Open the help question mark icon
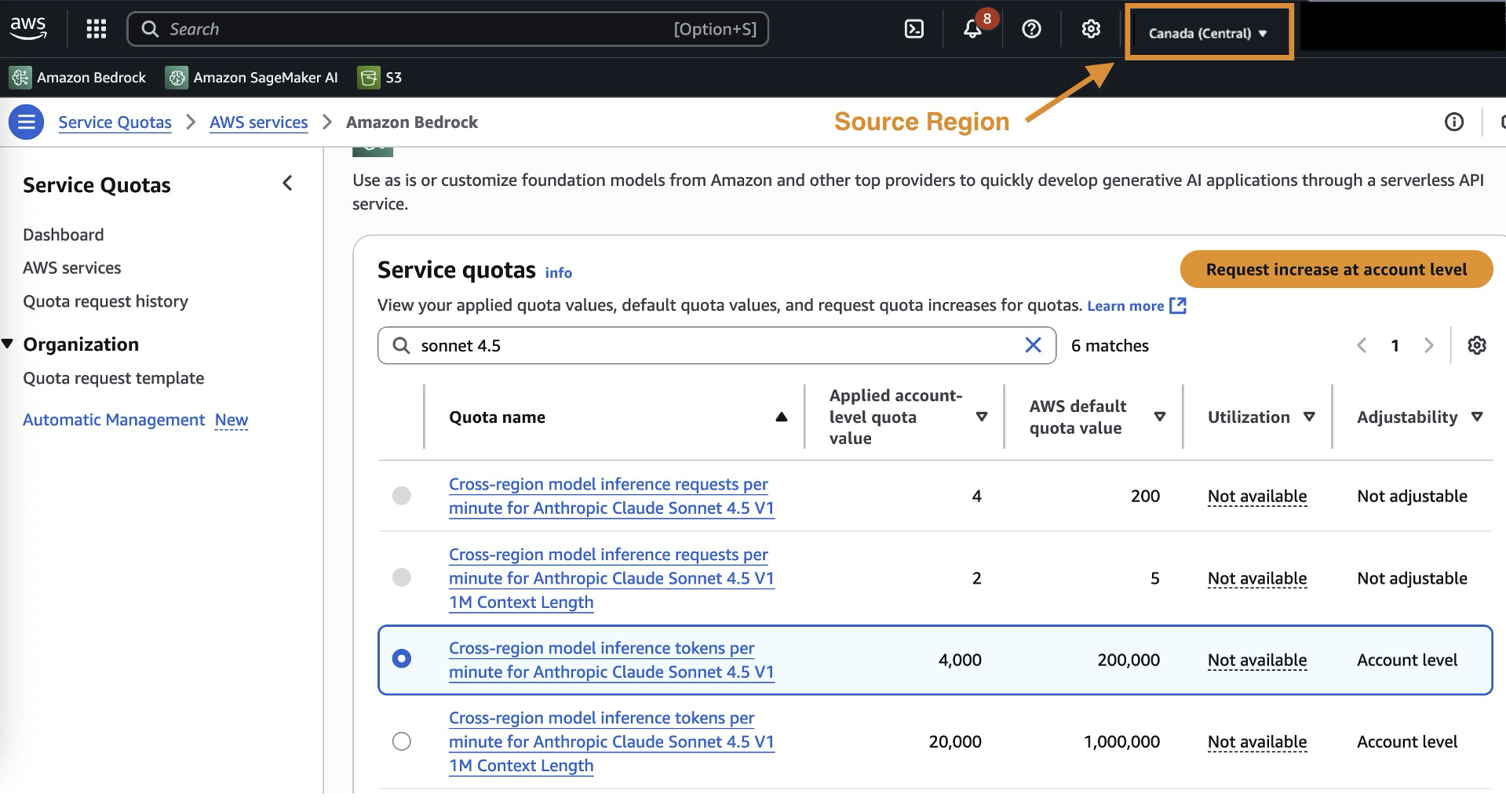This screenshot has width=1506, height=812. click(x=1031, y=29)
